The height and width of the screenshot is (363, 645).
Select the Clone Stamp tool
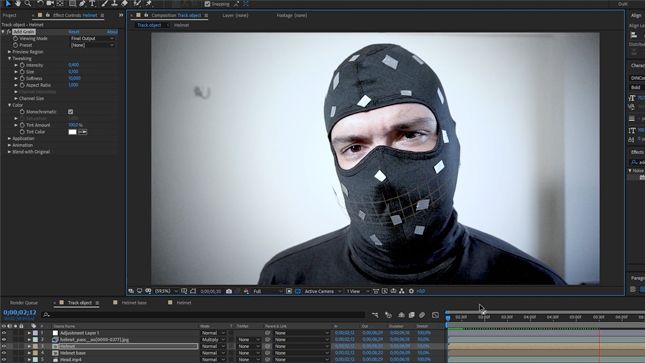click(114, 3)
